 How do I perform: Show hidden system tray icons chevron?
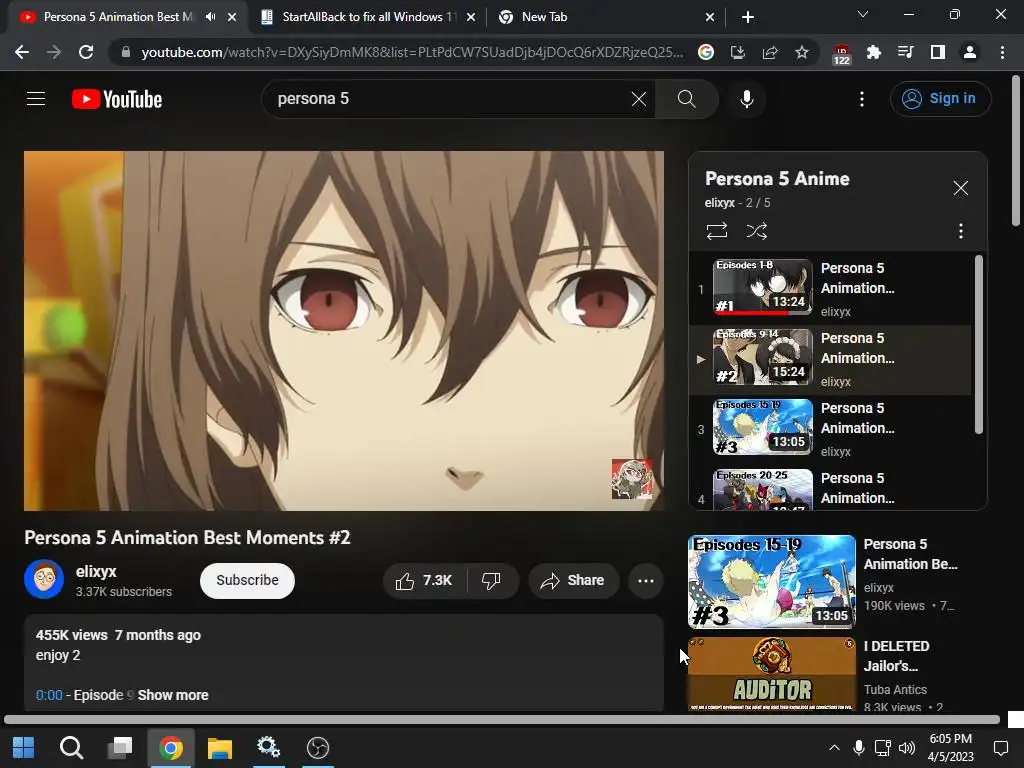pos(834,748)
